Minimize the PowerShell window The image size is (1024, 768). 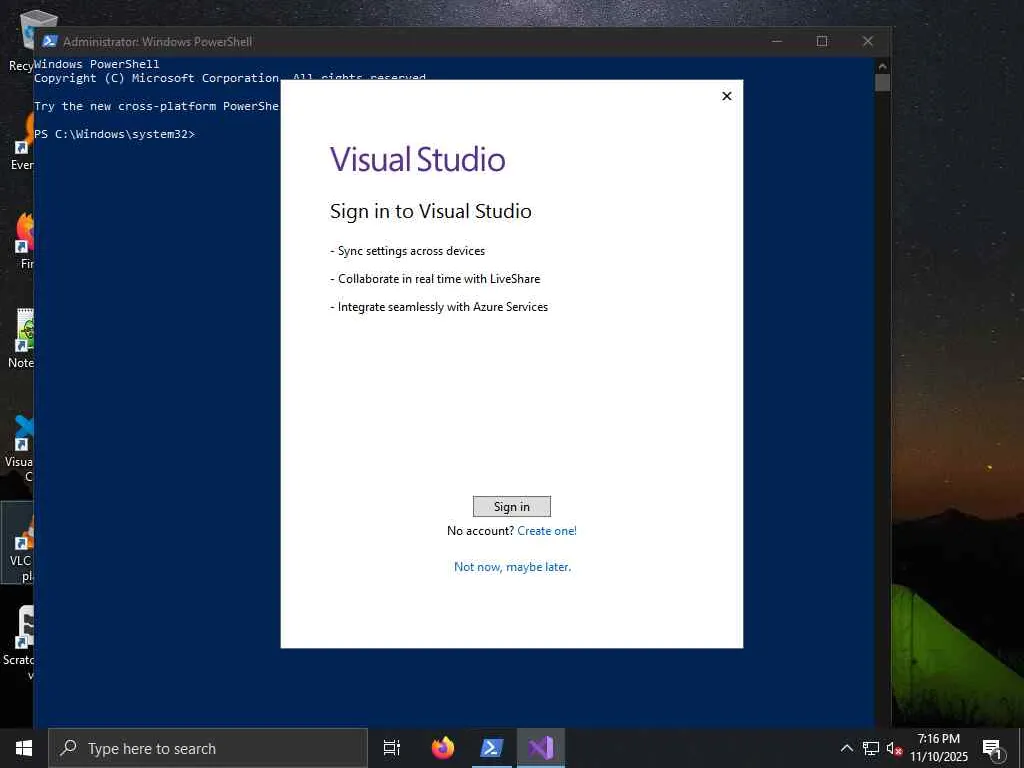(x=776, y=41)
